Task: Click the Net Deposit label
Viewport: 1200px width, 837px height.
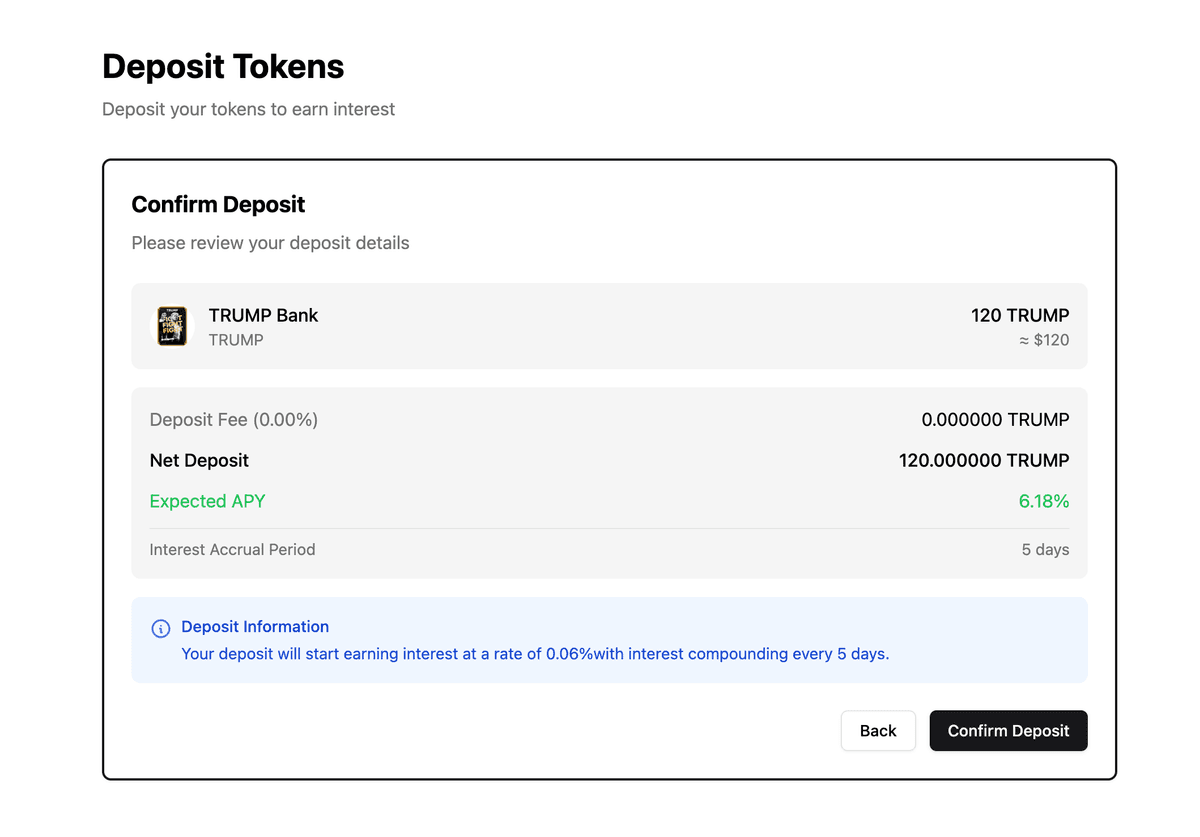Action: click(x=199, y=461)
